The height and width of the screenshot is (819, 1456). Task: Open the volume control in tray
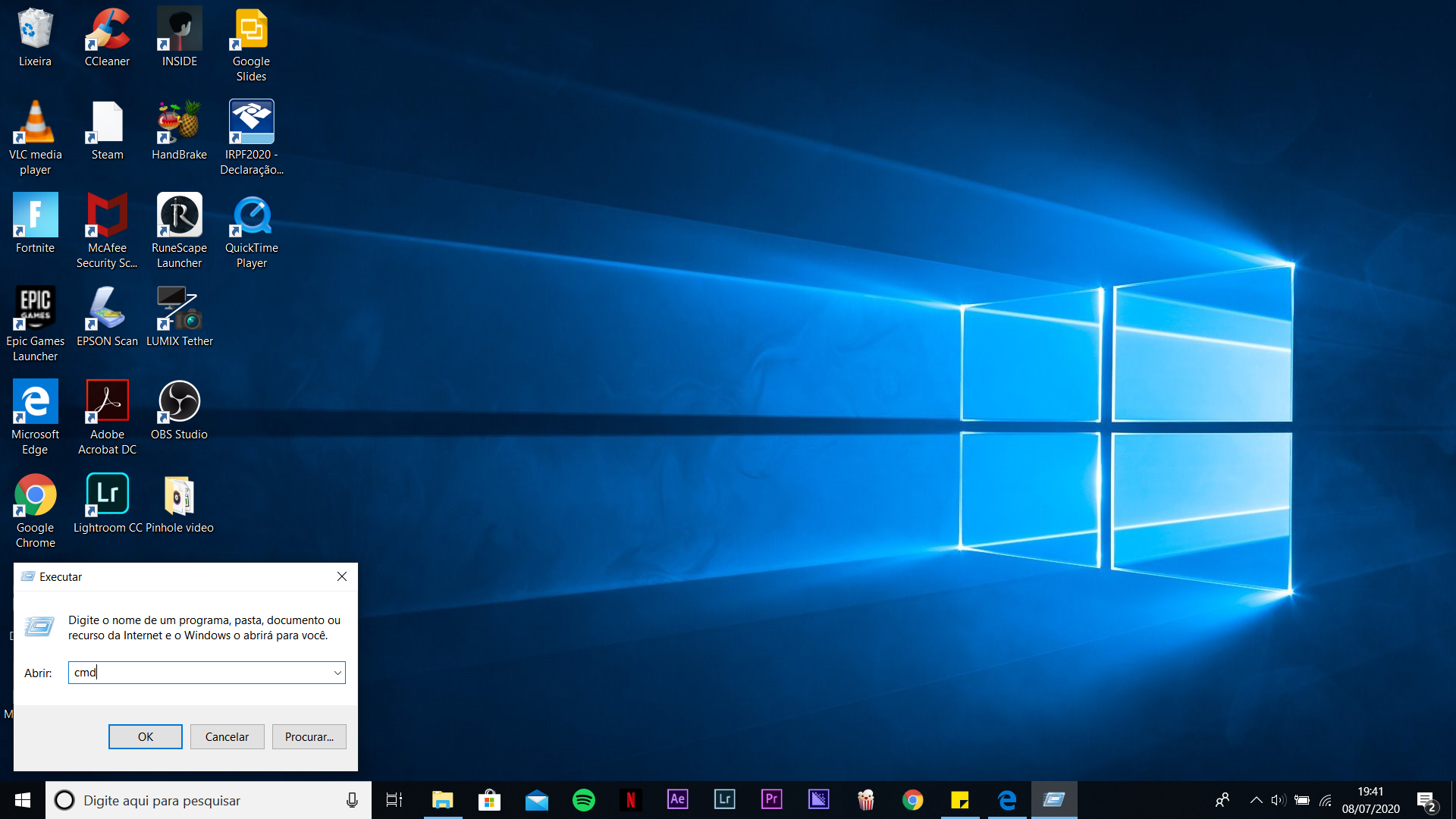[1279, 800]
